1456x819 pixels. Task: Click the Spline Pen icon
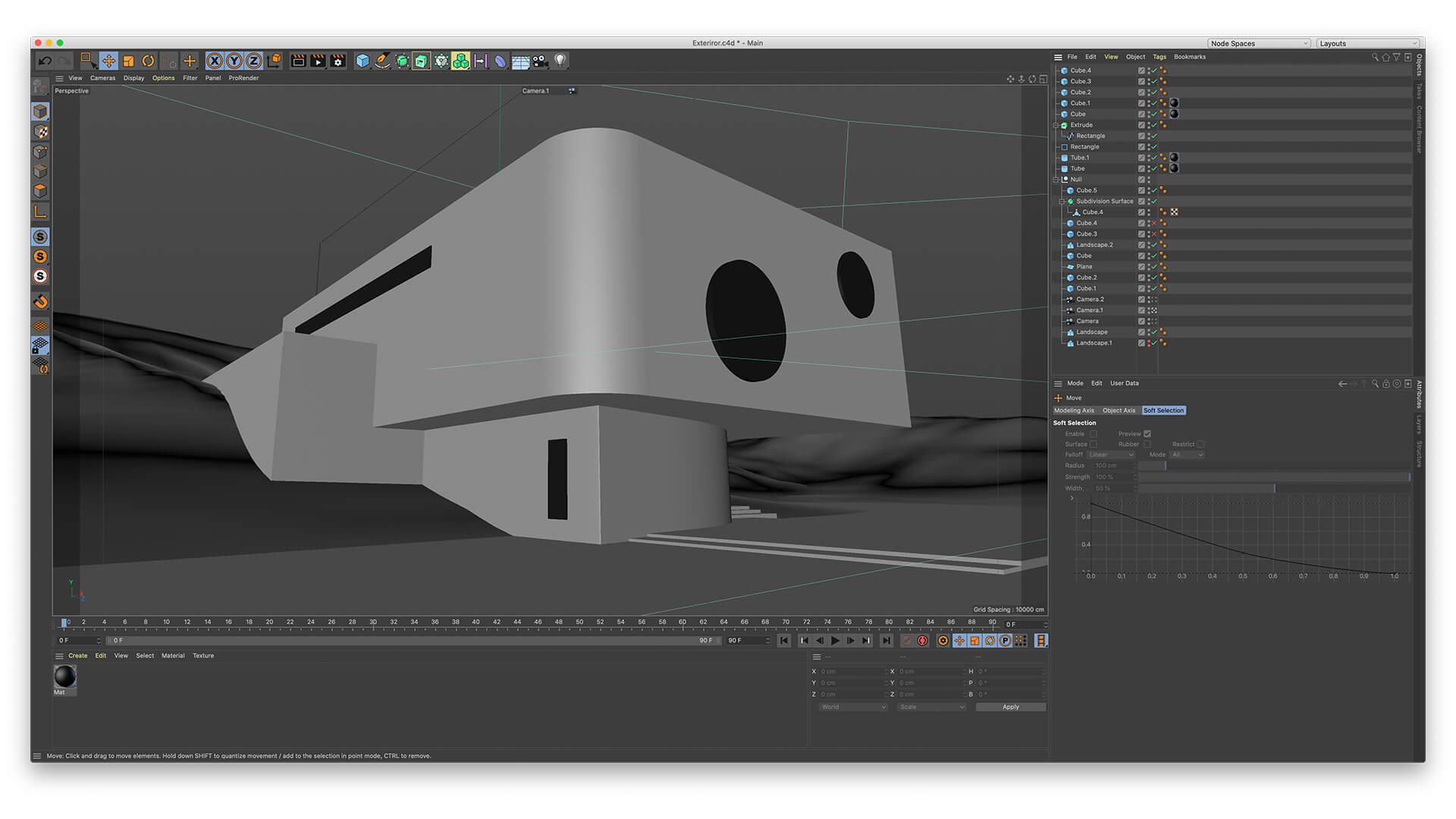coord(382,61)
